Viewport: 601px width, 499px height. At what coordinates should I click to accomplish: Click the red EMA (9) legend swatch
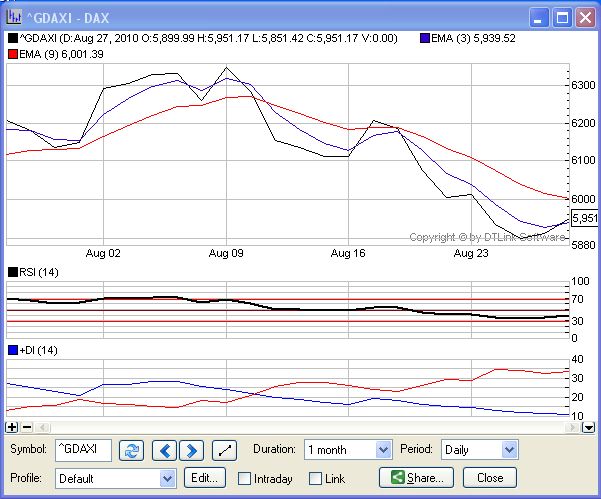pos(13,54)
